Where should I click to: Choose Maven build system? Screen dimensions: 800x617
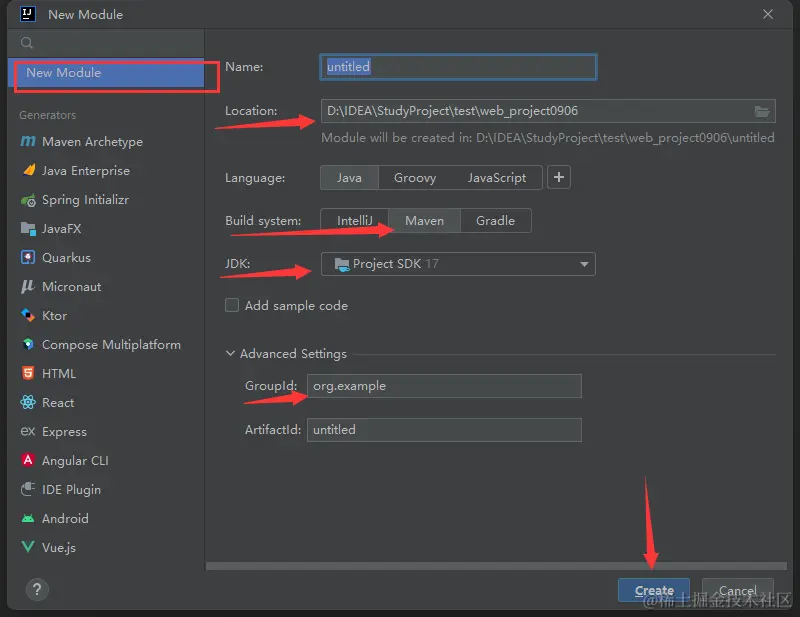[x=424, y=220]
